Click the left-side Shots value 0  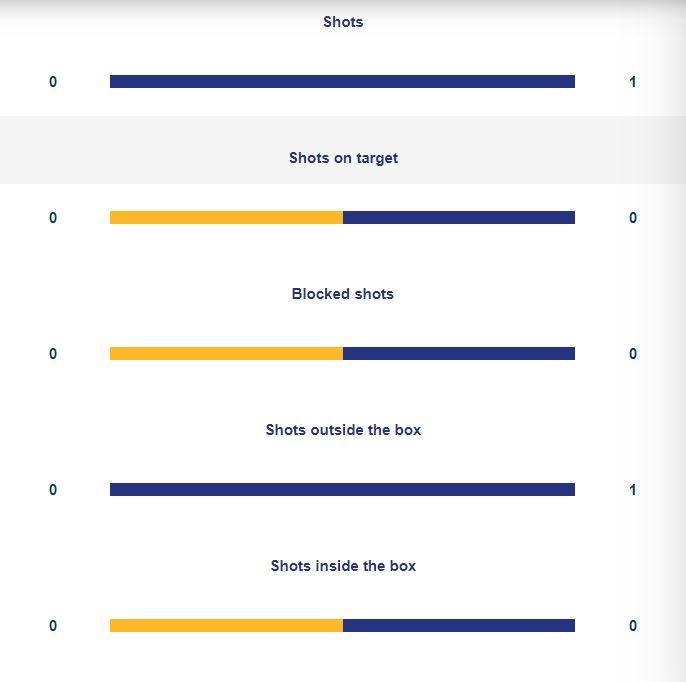(53, 82)
